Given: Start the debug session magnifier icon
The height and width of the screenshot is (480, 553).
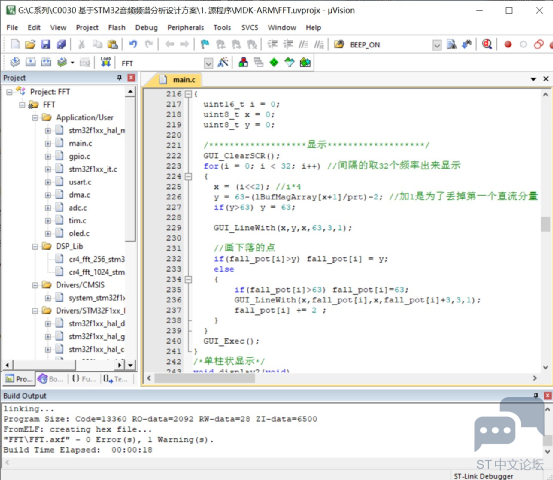Looking at the screenshot, I should [x=487, y=44].
